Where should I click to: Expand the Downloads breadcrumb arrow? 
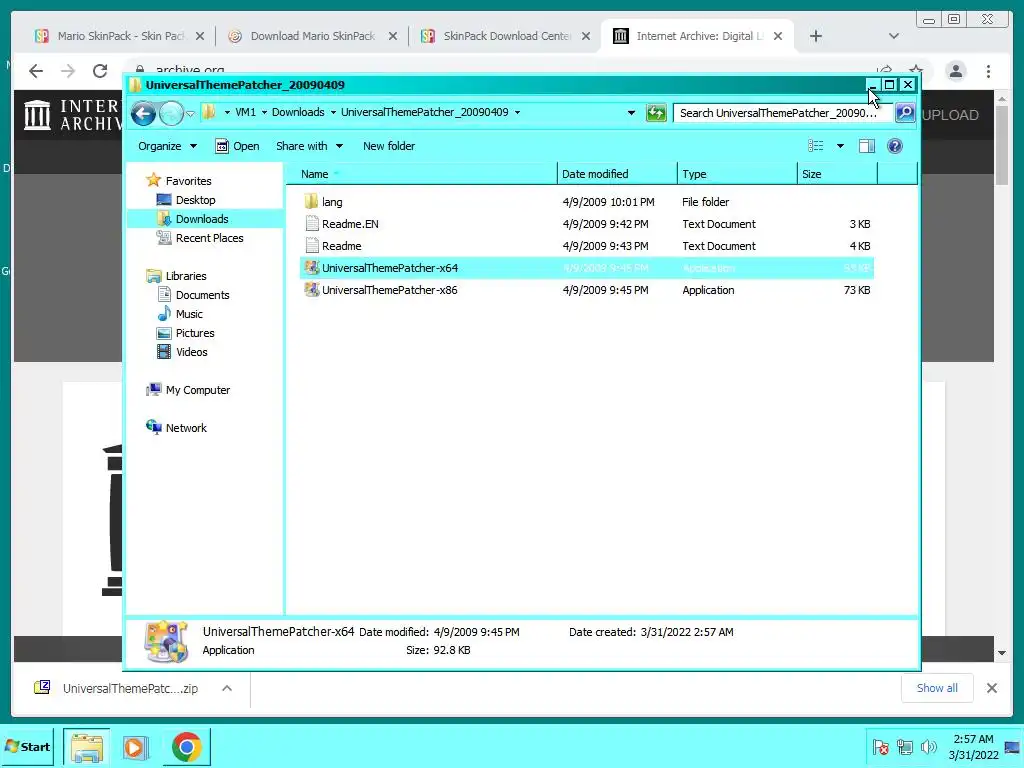coord(333,112)
